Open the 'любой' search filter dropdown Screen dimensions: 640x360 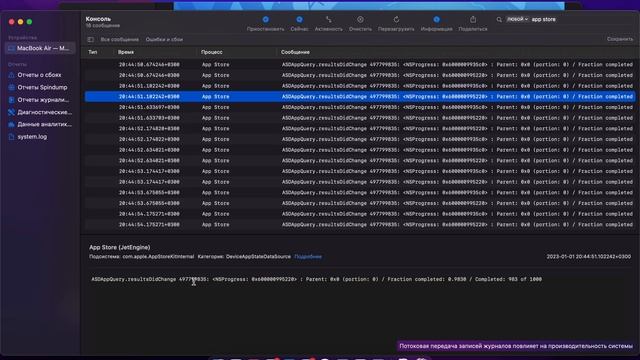pyautogui.click(x=517, y=19)
